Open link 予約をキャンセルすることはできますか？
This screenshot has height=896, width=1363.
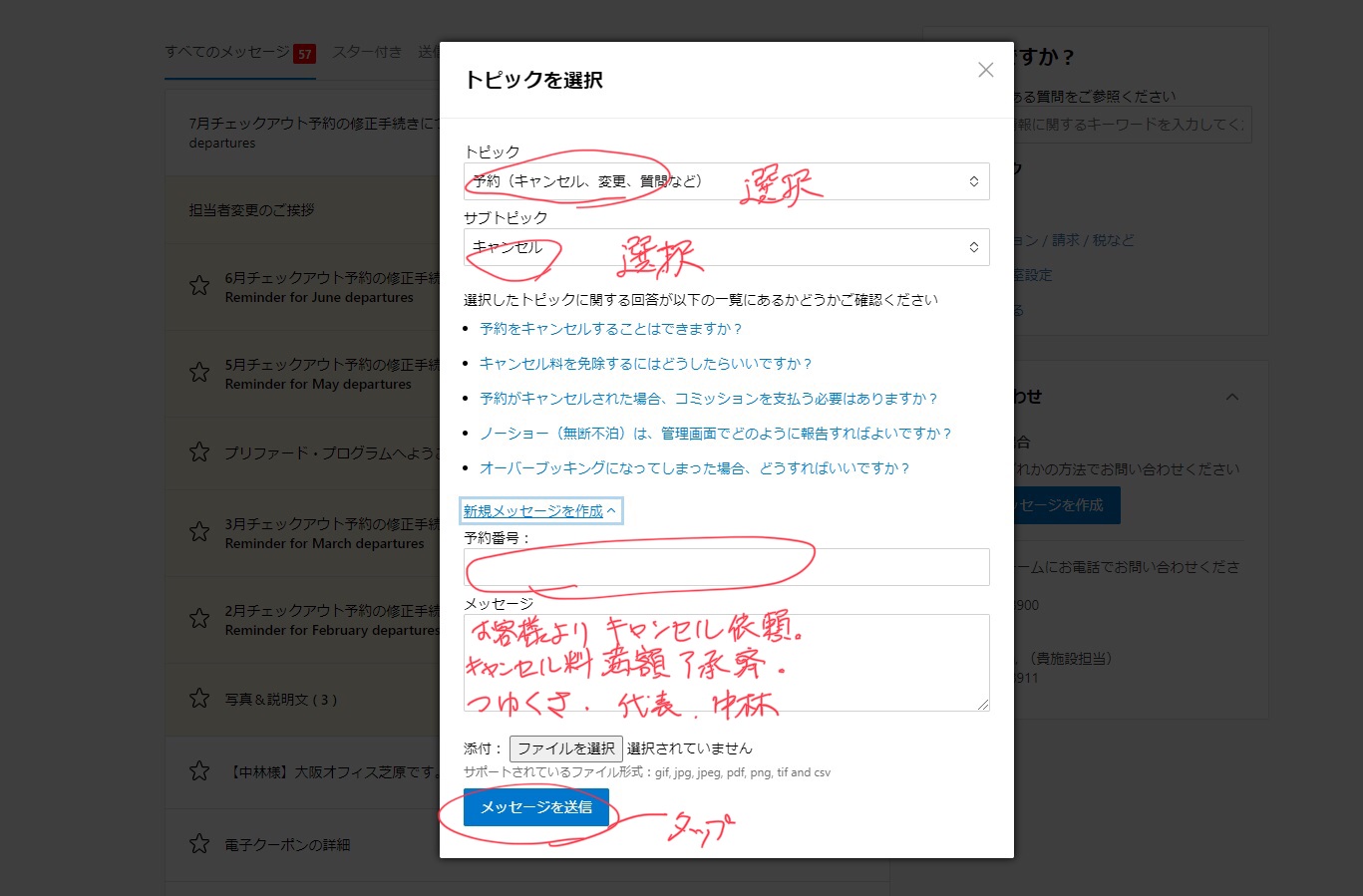(x=610, y=329)
